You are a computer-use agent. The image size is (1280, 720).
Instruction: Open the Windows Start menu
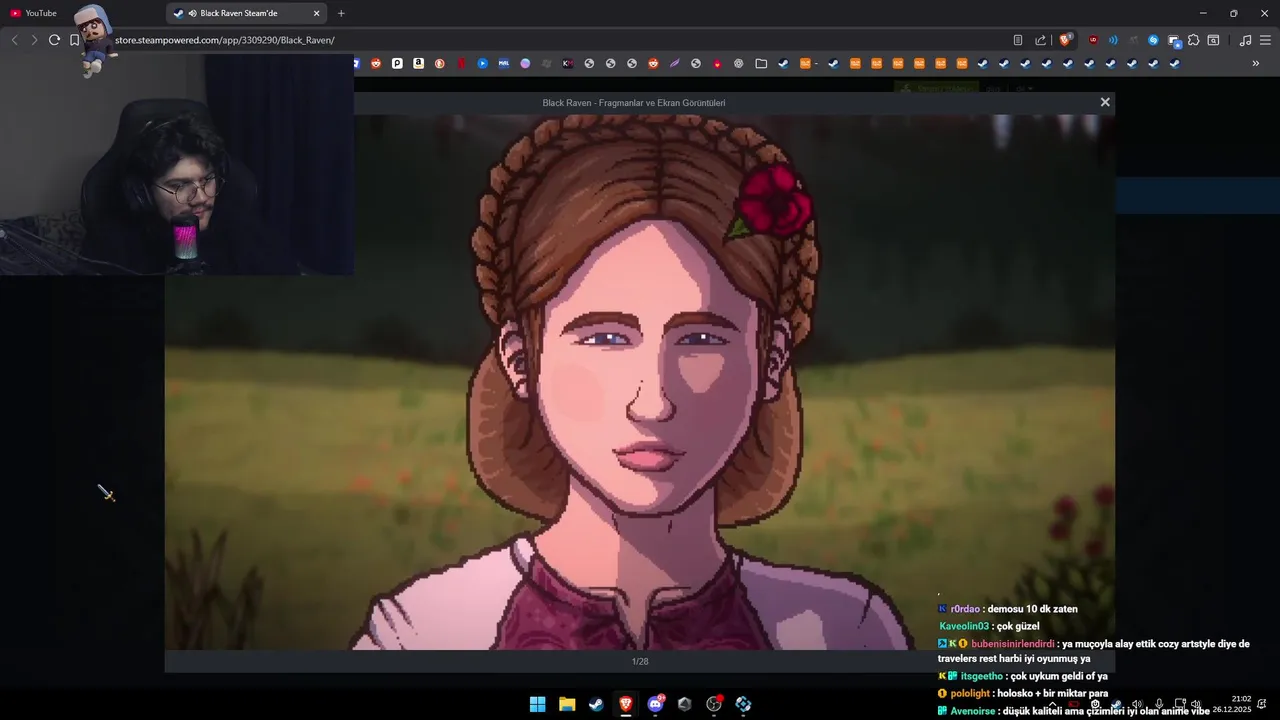[537, 704]
